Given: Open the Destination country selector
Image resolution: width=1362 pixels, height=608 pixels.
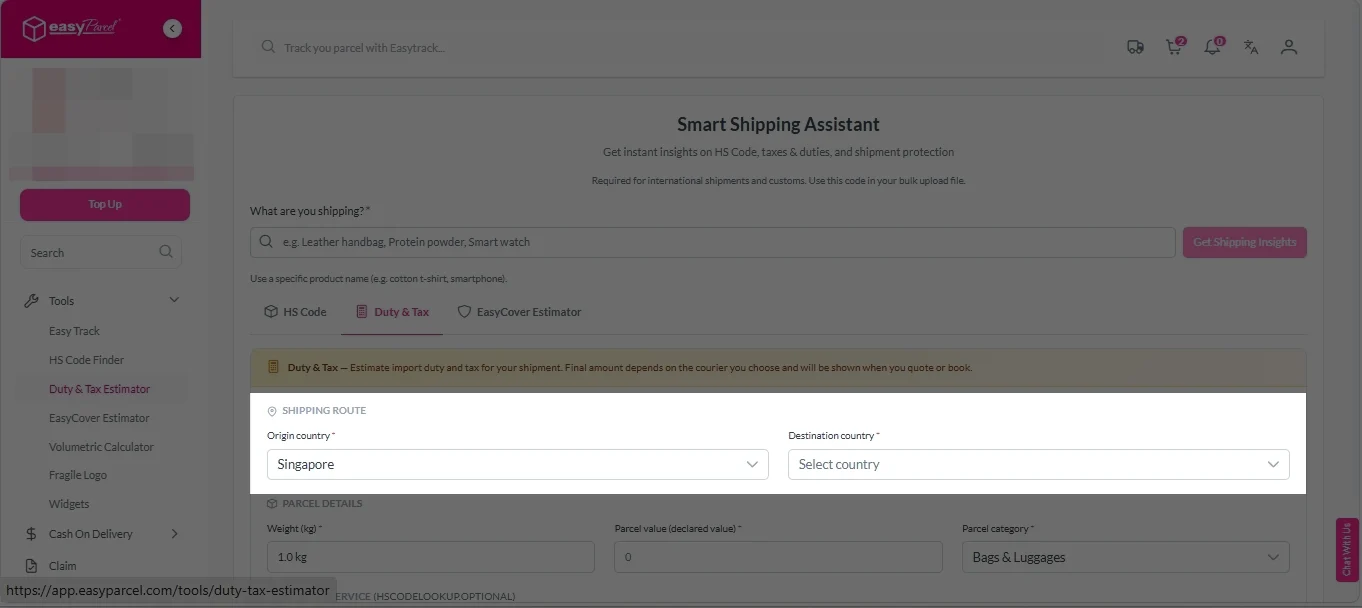Looking at the screenshot, I should click(1038, 464).
